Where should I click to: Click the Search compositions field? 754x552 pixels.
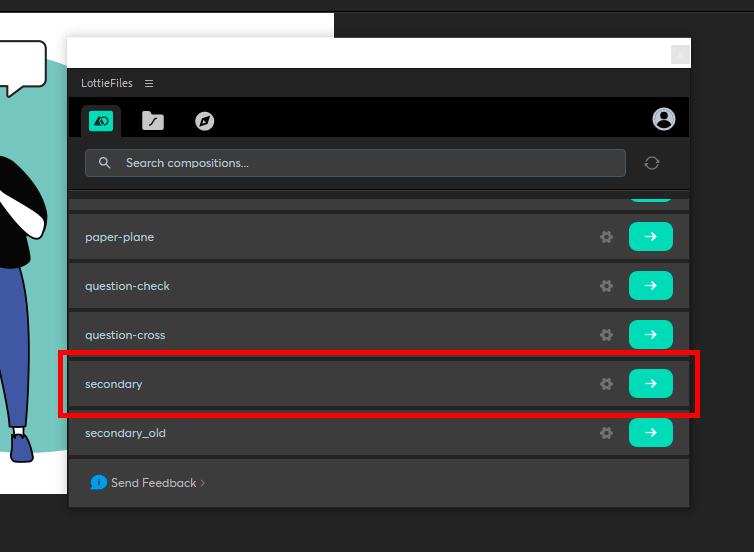(355, 163)
